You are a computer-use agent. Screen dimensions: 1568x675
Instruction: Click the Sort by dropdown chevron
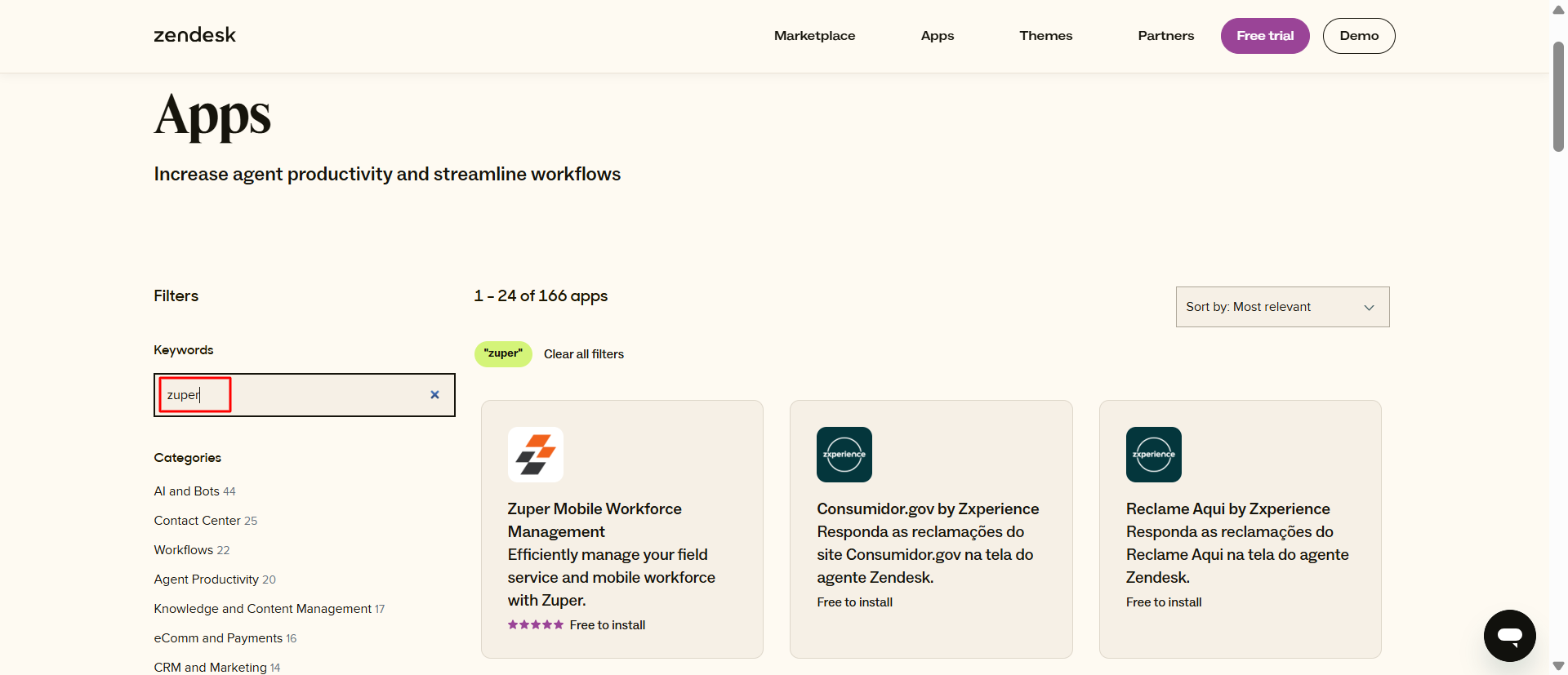click(1370, 308)
